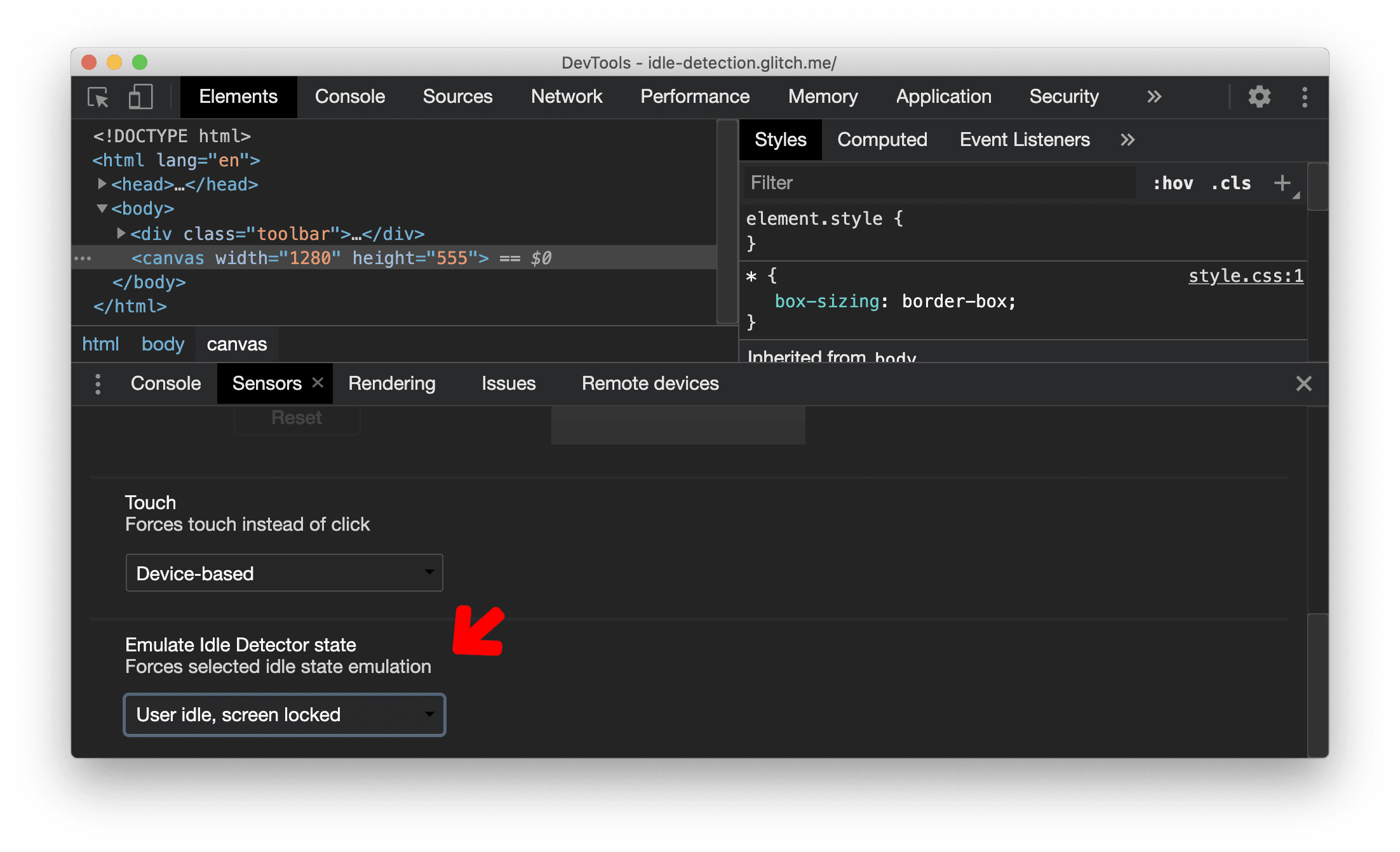Viewport: 1400px width, 852px height.
Task: Click the device toolbar toggle icon
Action: coord(140,97)
